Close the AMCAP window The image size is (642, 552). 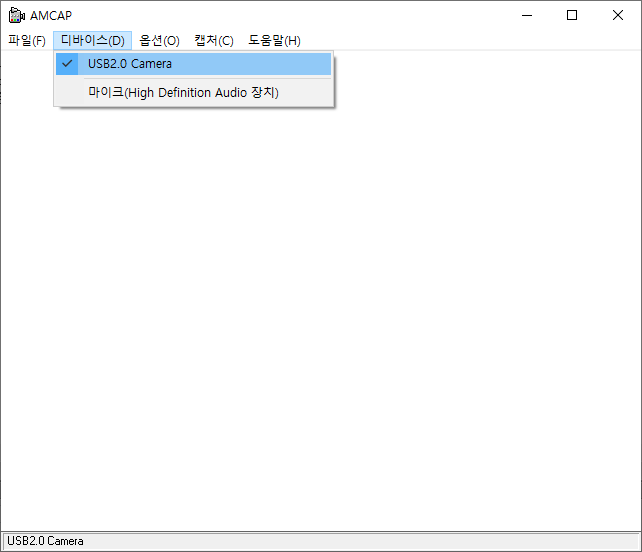[x=617, y=15]
